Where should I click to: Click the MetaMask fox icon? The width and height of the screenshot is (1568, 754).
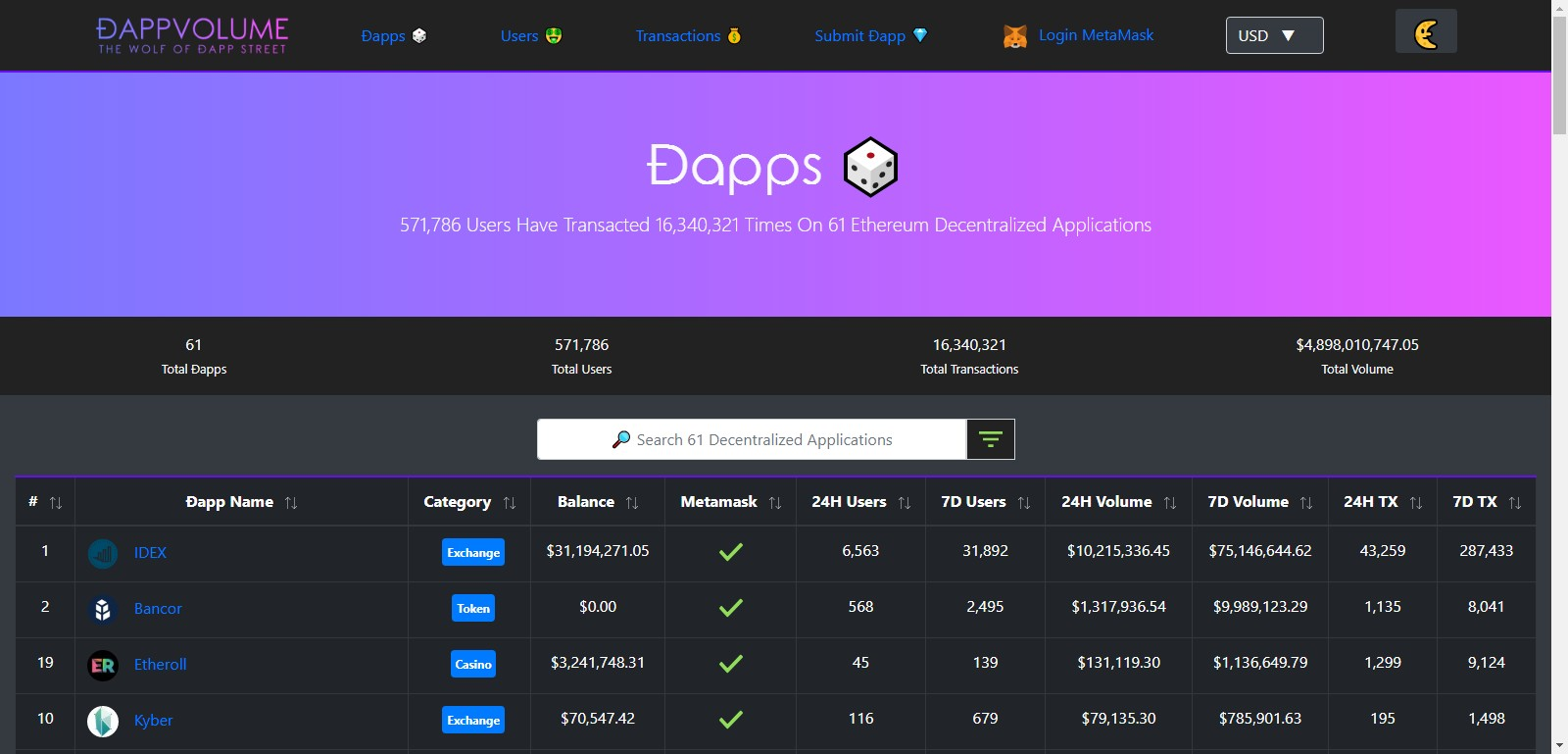pyautogui.click(x=1015, y=36)
